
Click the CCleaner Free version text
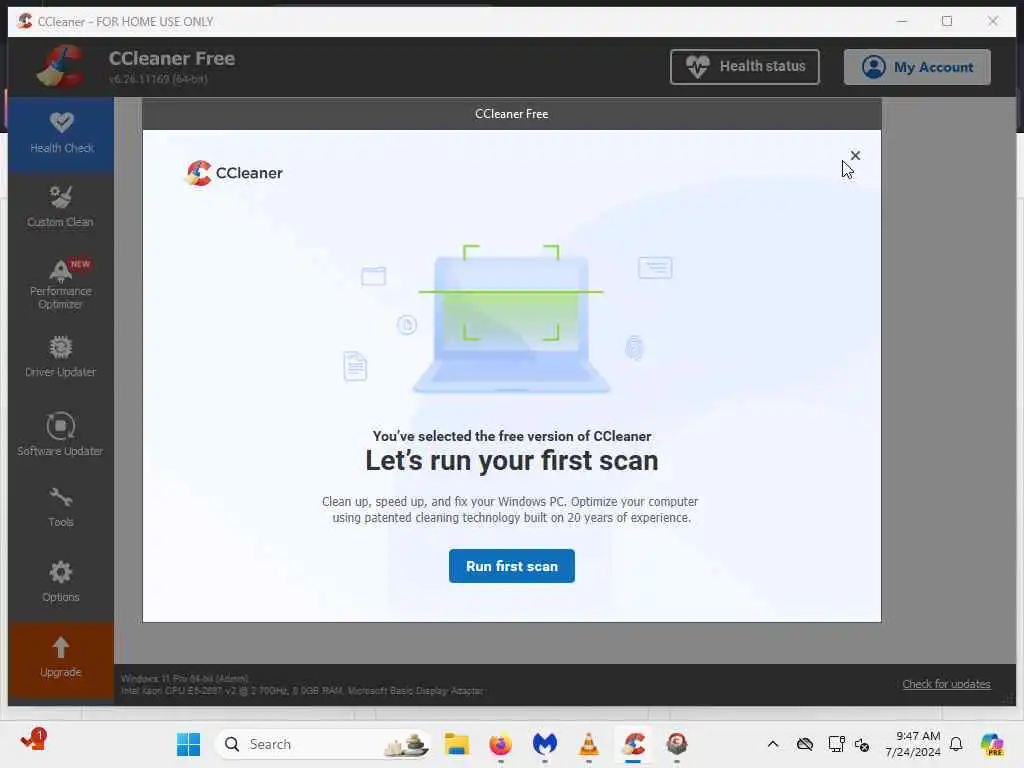click(x=158, y=79)
